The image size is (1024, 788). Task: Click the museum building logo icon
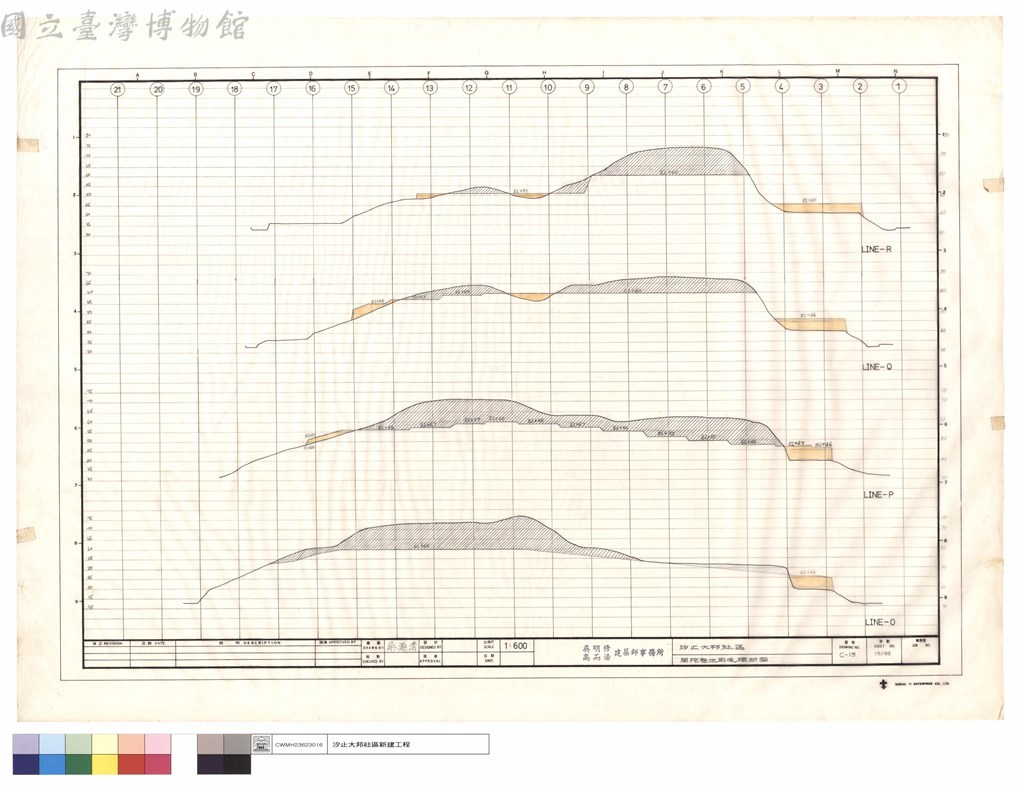click(x=261, y=744)
